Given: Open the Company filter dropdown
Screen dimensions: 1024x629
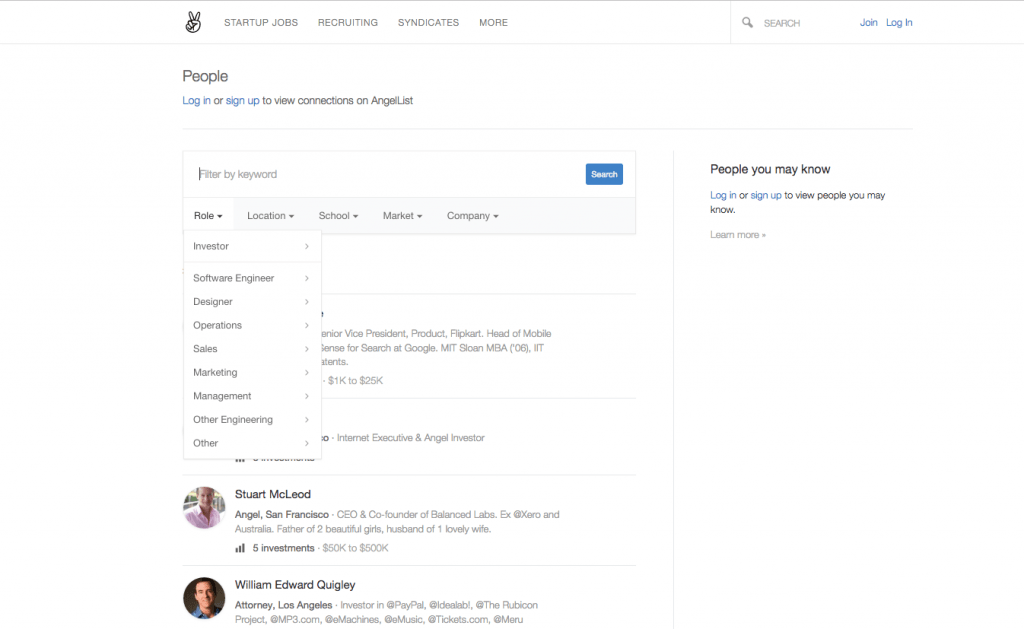Looking at the screenshot, I should (471, 215).
